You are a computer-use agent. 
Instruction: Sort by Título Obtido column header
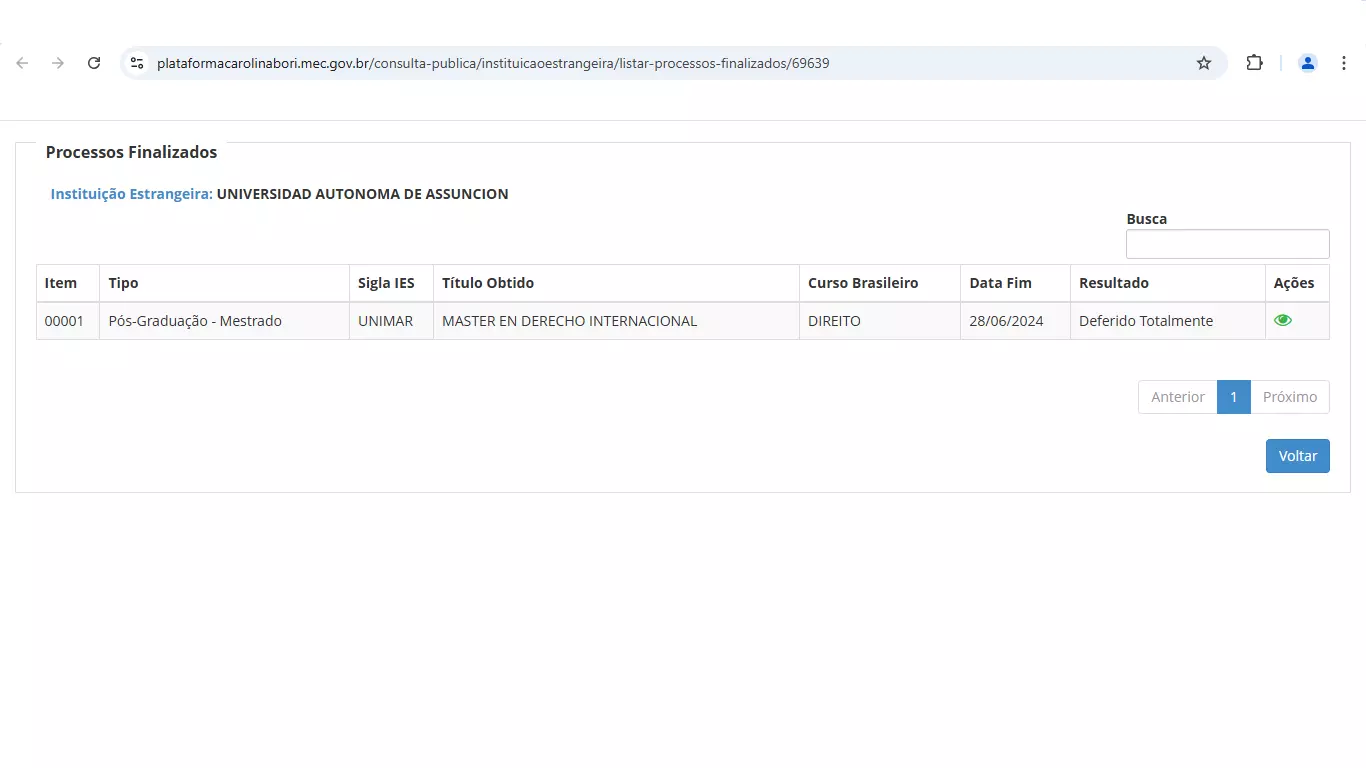pos(616,283)
